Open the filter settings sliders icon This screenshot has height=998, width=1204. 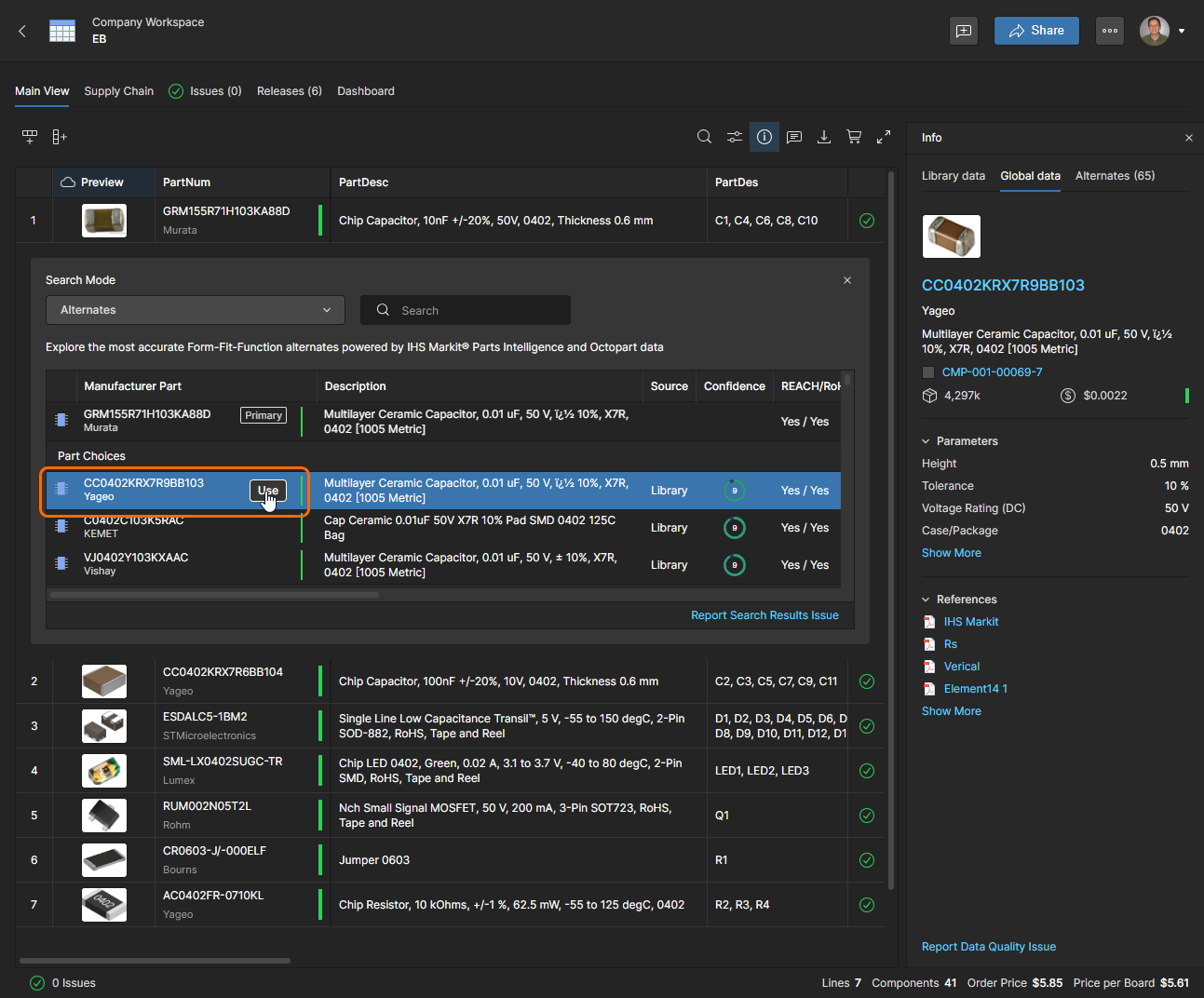pos(735,137)
